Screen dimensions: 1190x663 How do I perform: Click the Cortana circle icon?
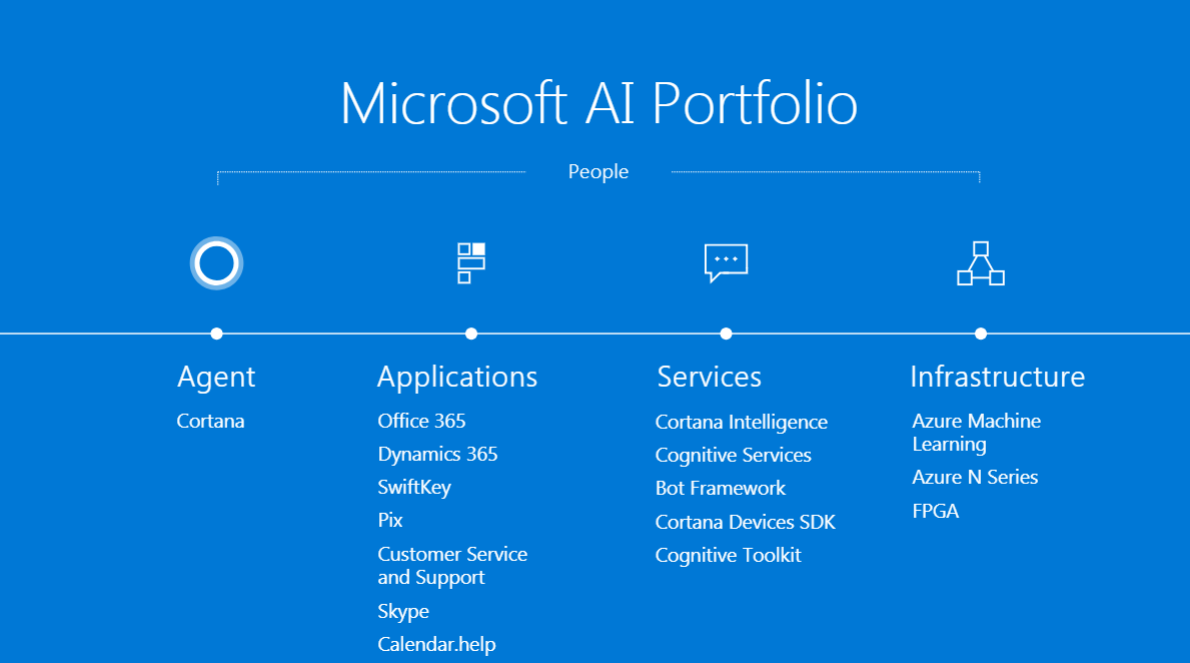click(216, 263)
